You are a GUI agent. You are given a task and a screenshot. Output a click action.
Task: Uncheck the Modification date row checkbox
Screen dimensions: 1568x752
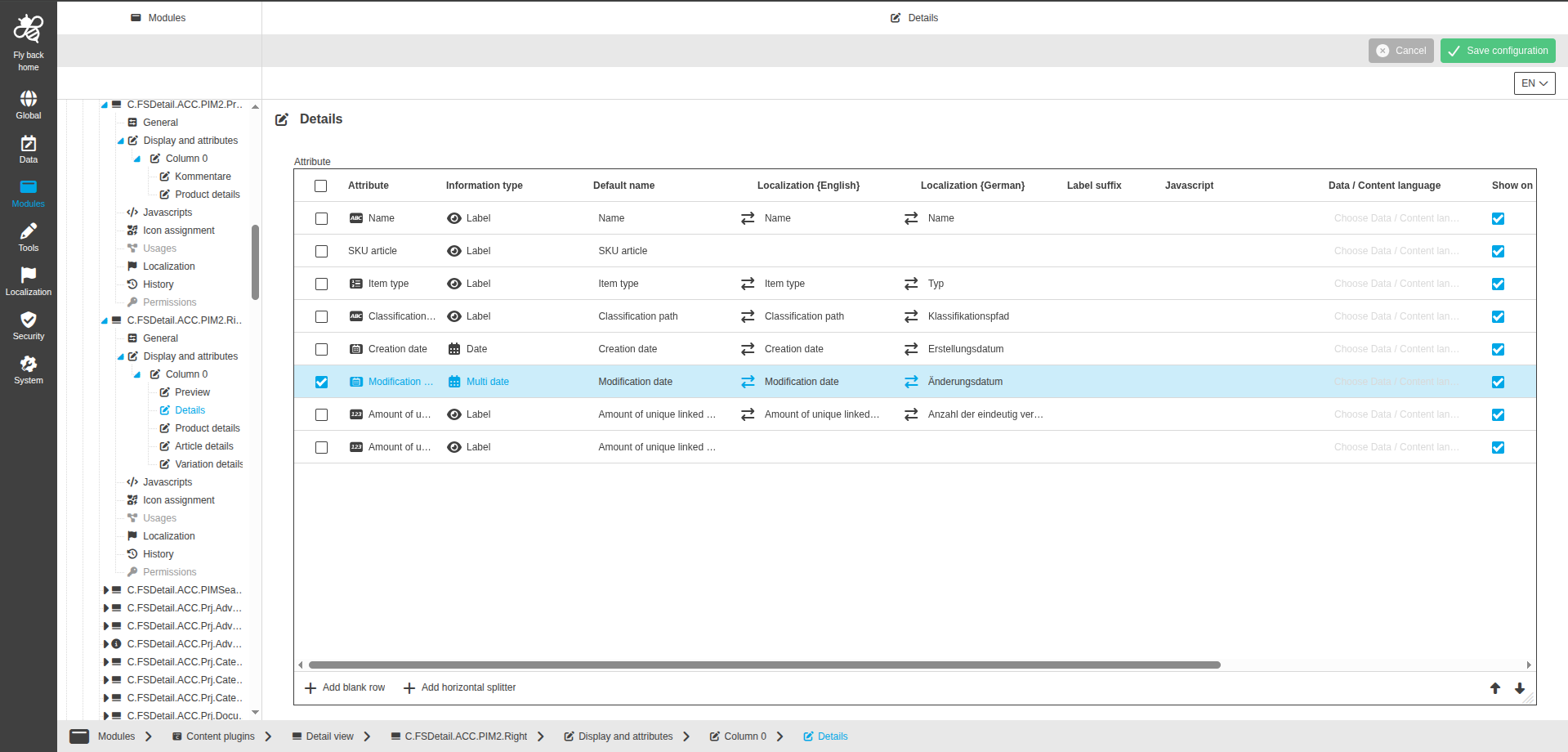click(x=321, y=382)
